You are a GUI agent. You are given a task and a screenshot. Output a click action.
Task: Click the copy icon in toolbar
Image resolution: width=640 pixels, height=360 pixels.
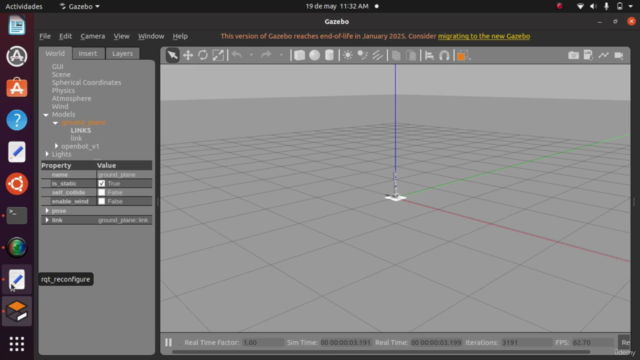point(396,55)
